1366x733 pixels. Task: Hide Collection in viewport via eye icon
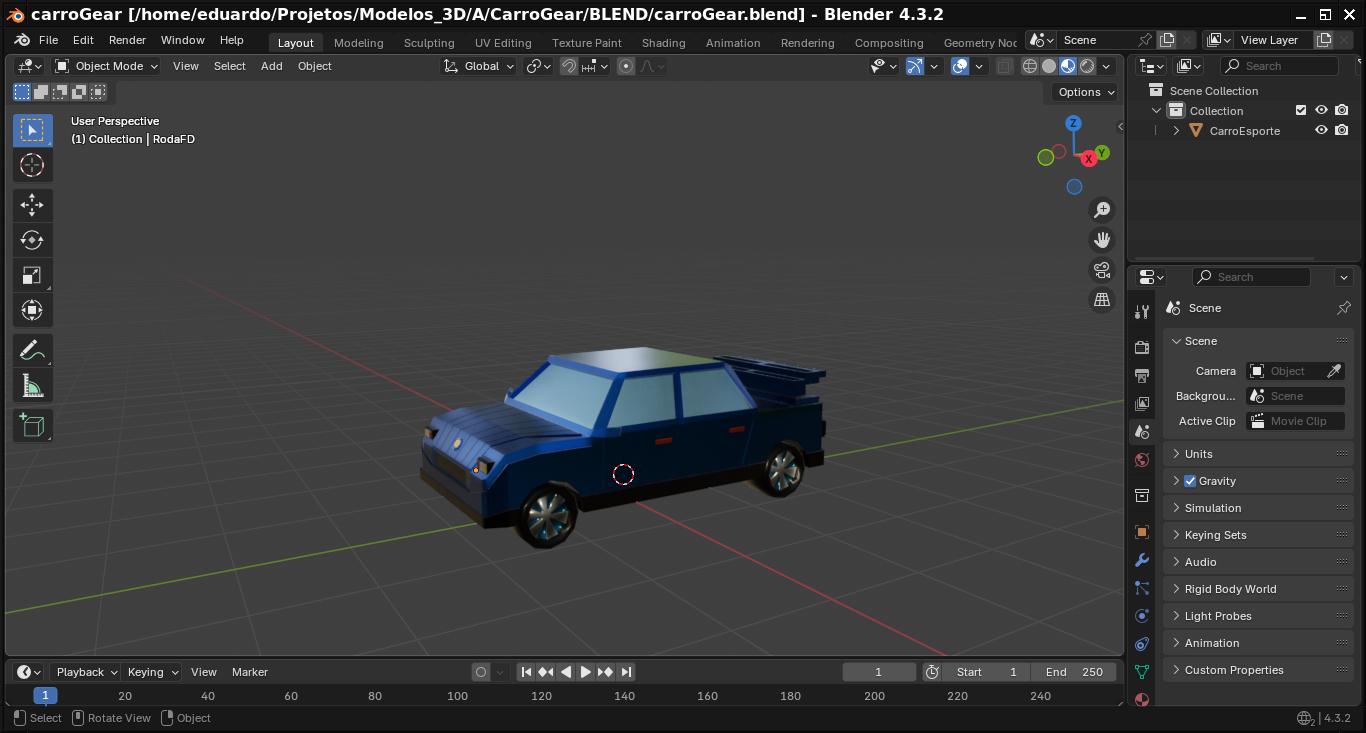[x=1321, y=111]
